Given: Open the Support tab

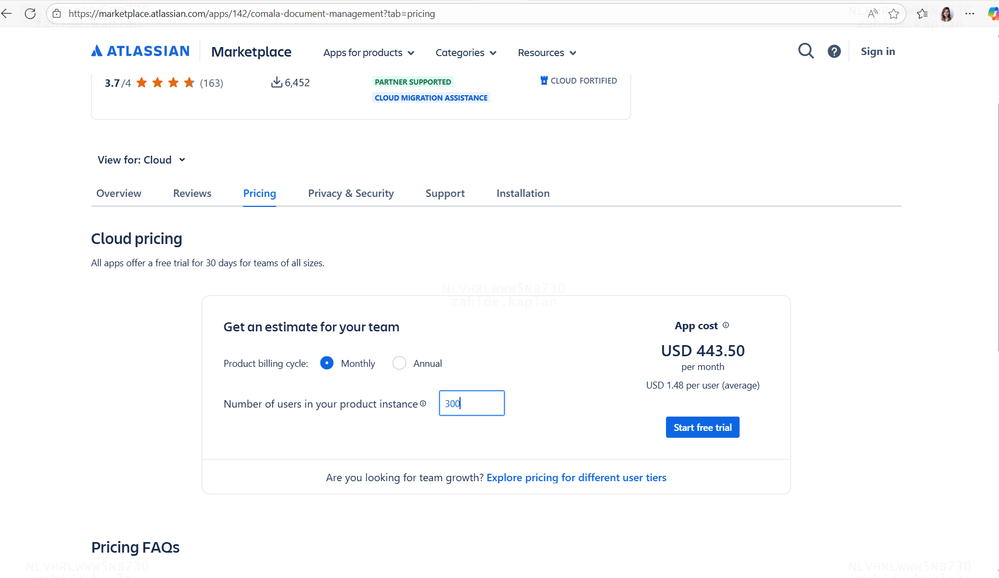Looking at the screenshot, I should (445, 193).
